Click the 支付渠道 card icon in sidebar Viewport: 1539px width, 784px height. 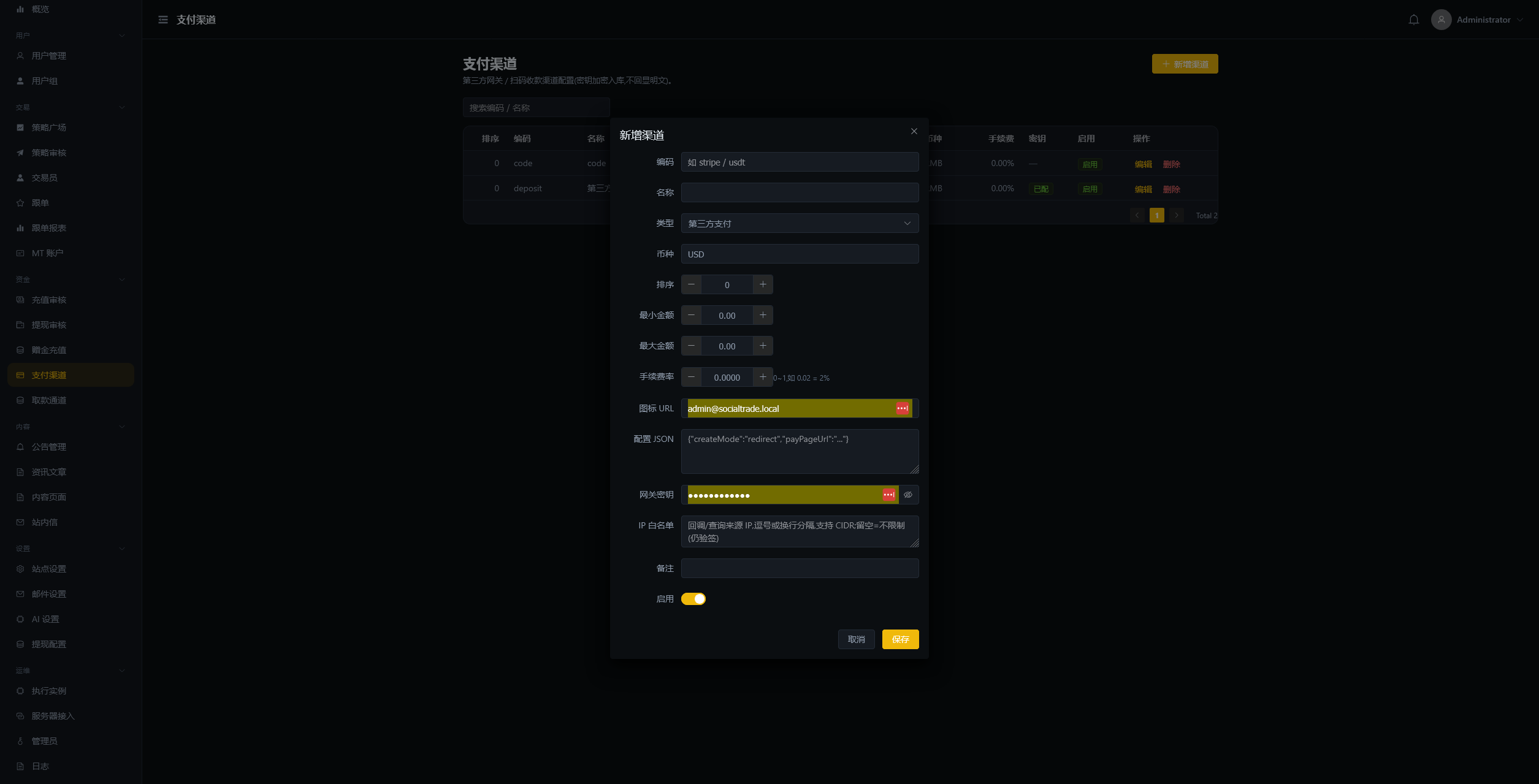20,375
